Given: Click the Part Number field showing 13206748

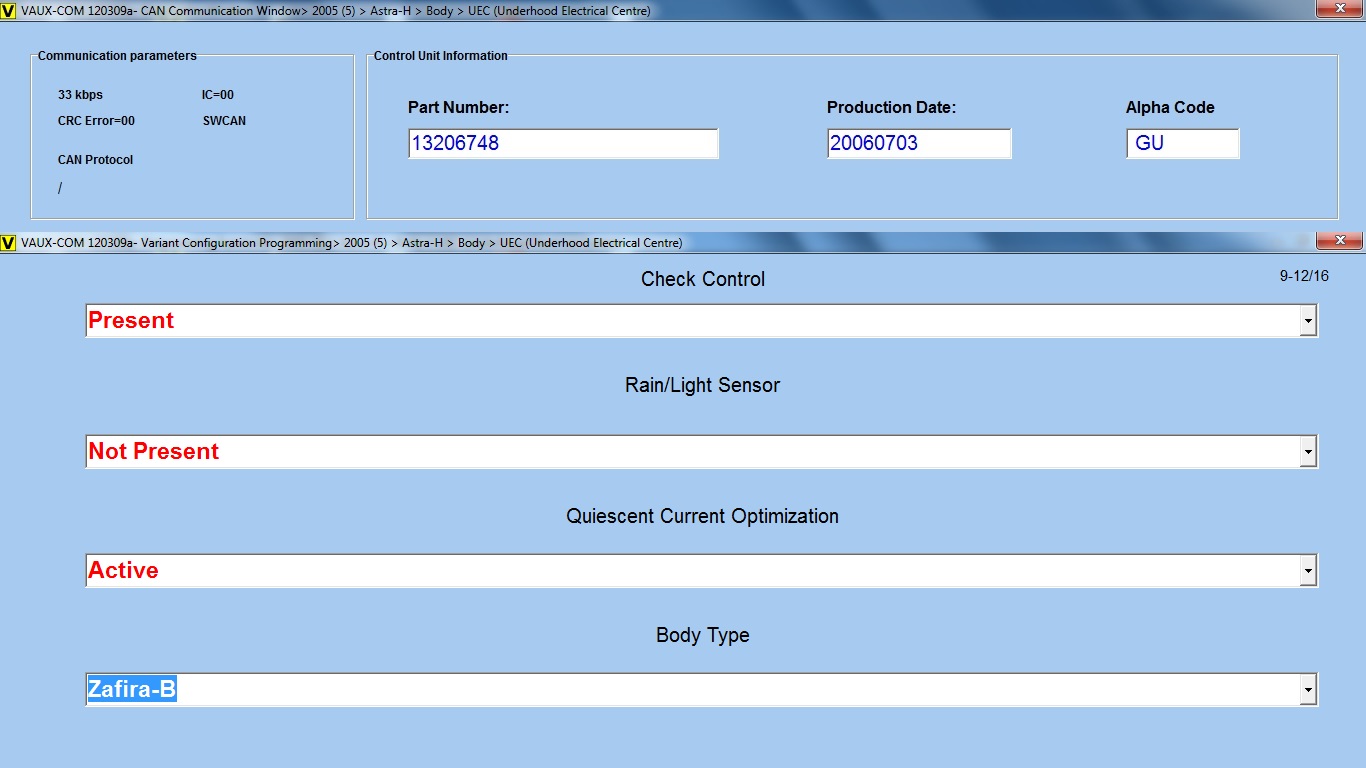Looking at the screenshot, I should pos(562,143).
